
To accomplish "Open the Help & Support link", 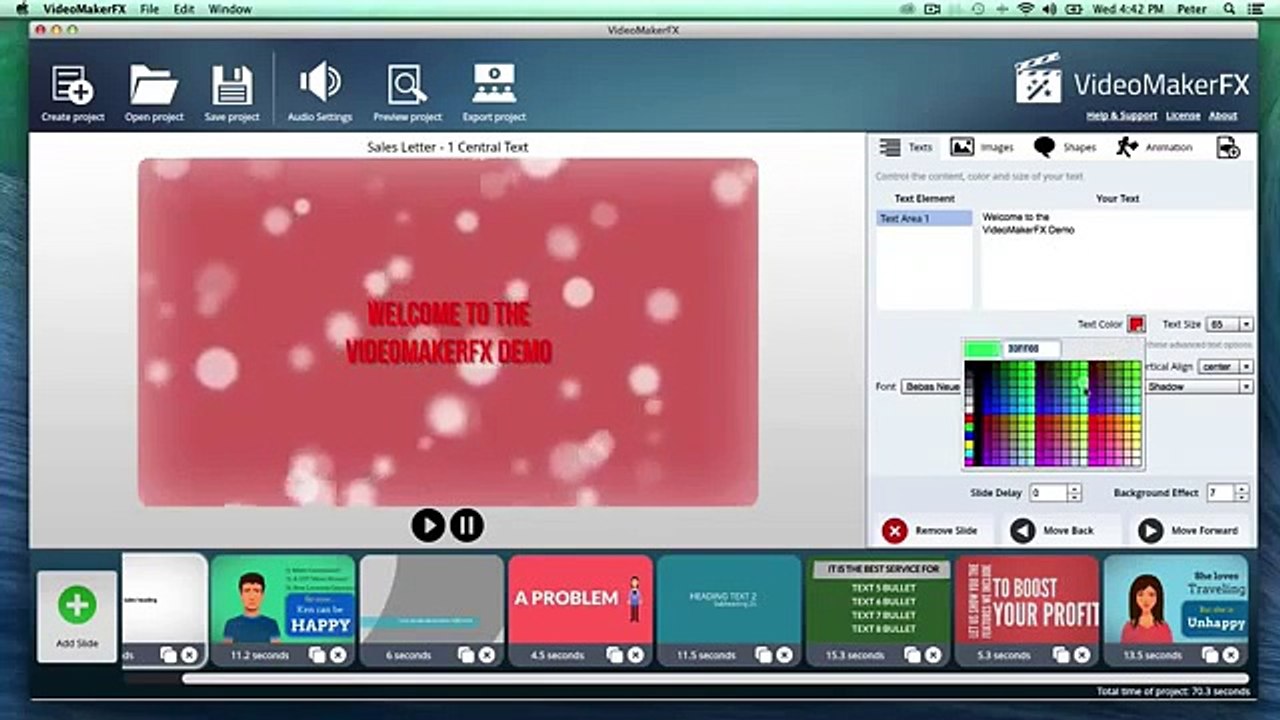I will pos(1121,116).
